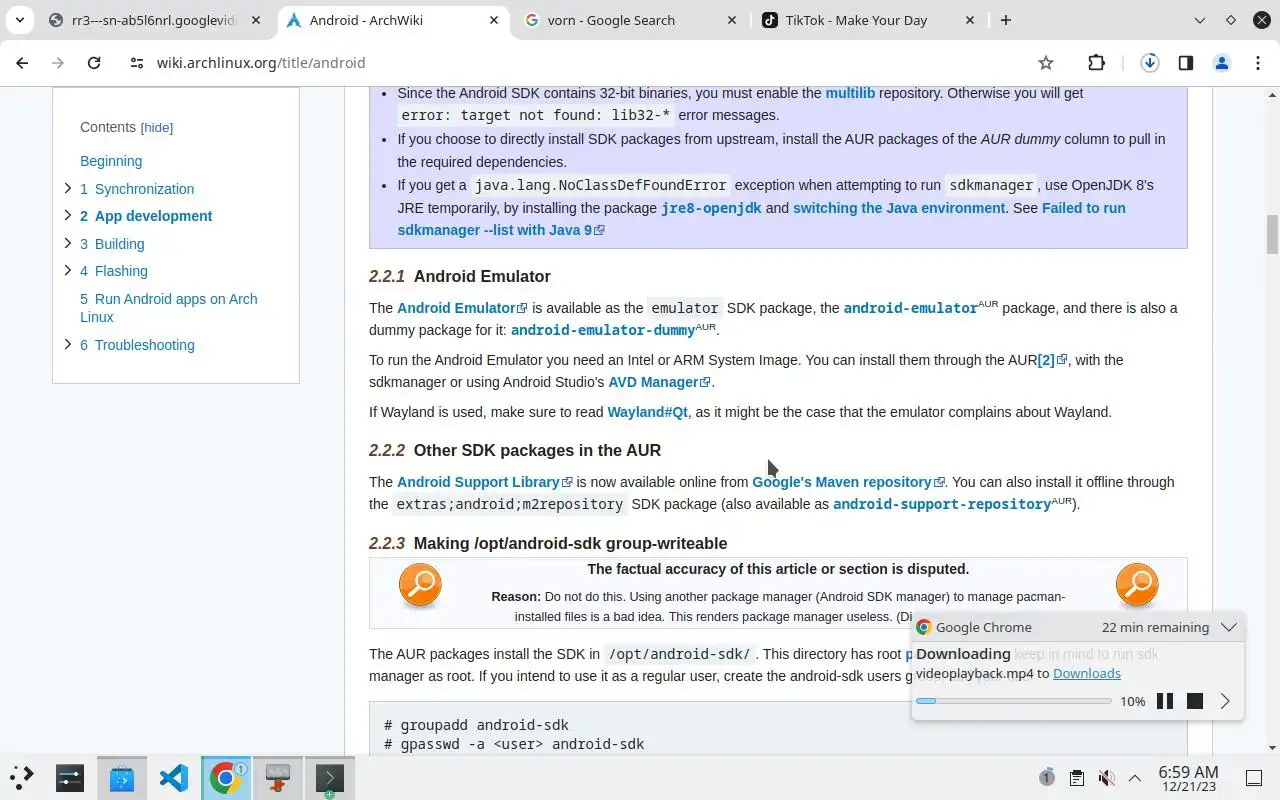Switch to the rr3---sn-ab5l6nrl.googlevideo tab

tap(155, 20)
